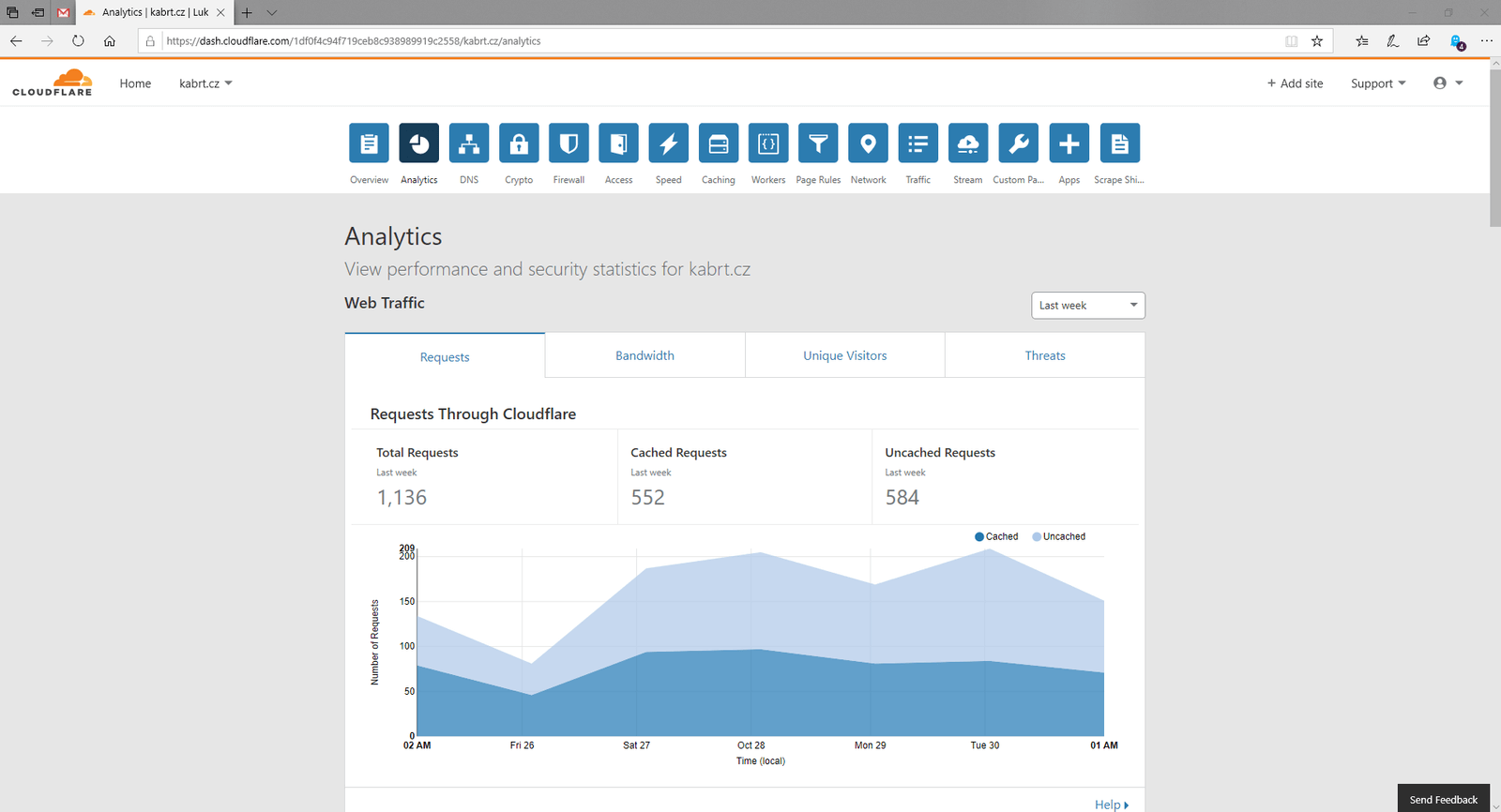Expand the Support dropdown menu
The height and width of the screenshot is (812, 1501).
point(1378,83)
